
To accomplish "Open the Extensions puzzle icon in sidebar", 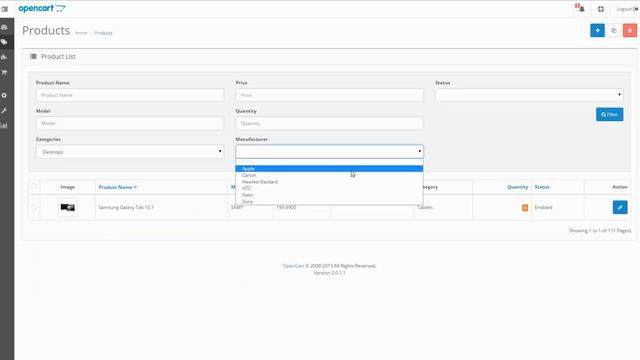I will tap(4, 57).
